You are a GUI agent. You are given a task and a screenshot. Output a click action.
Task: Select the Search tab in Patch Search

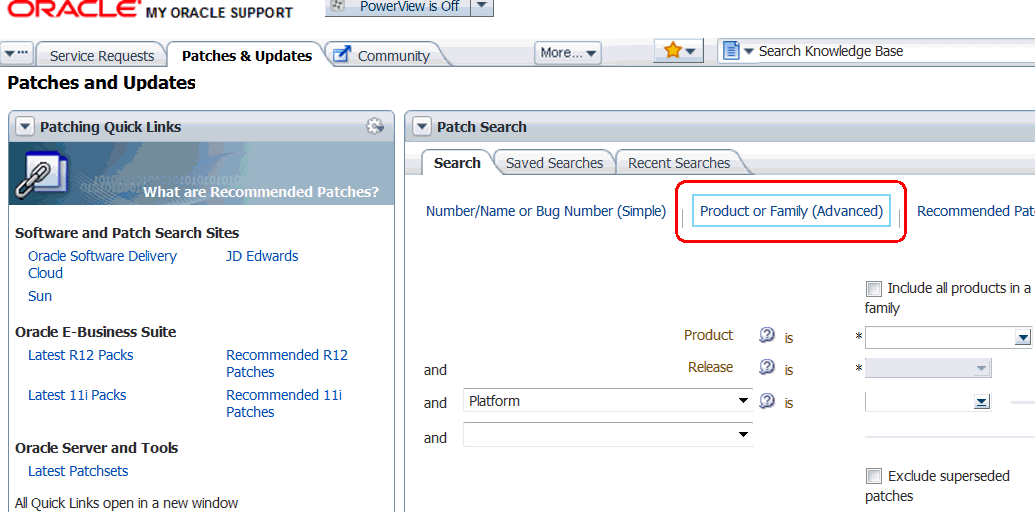click(457, 162)
